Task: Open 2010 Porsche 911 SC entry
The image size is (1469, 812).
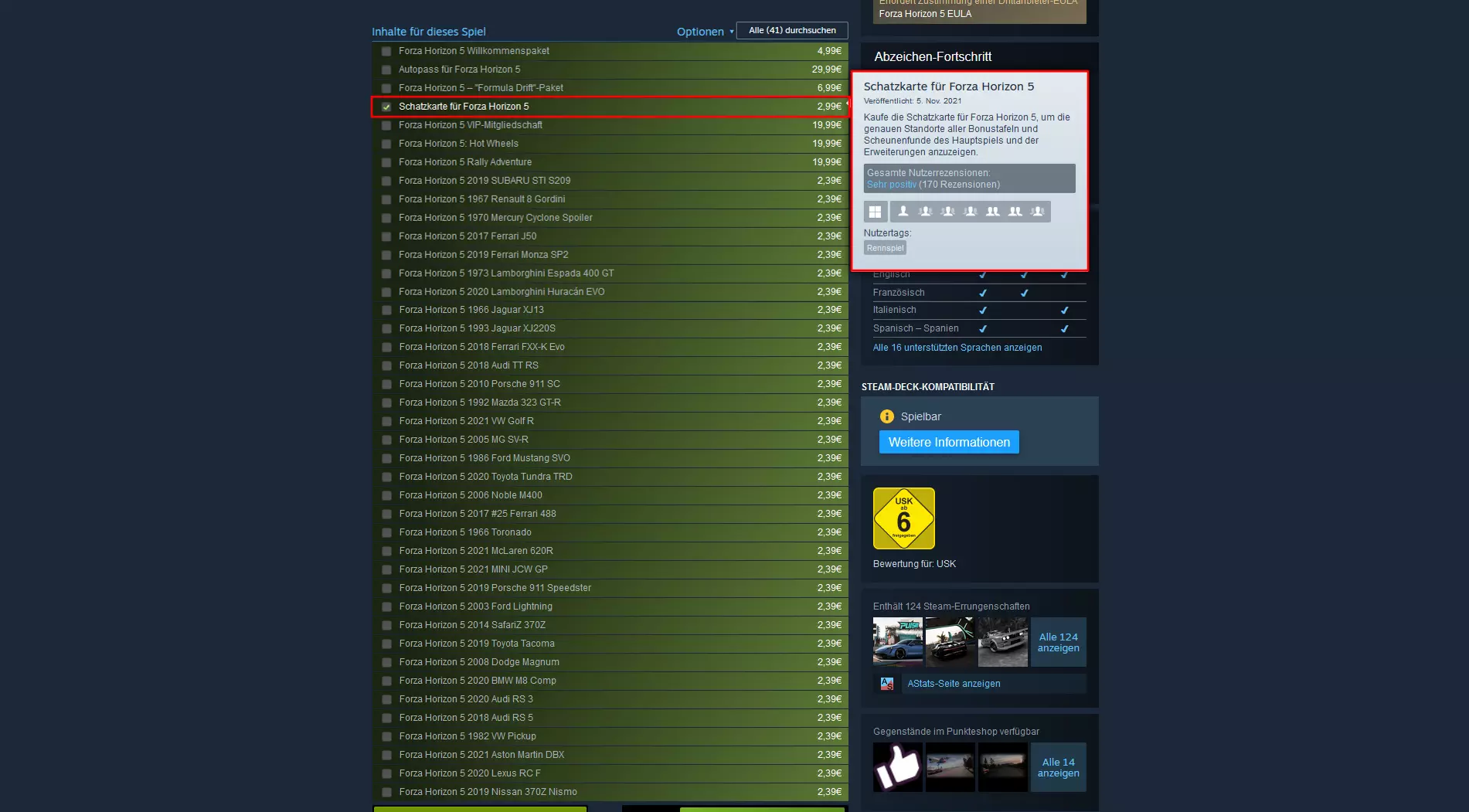Action: [x=610, y=384]
